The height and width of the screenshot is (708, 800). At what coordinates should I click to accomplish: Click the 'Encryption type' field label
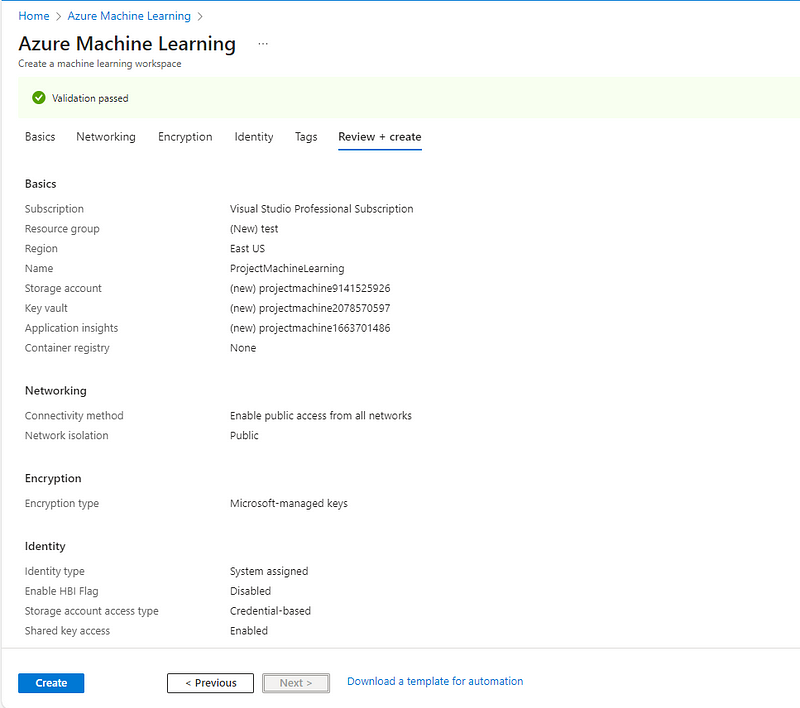[62, 503]
